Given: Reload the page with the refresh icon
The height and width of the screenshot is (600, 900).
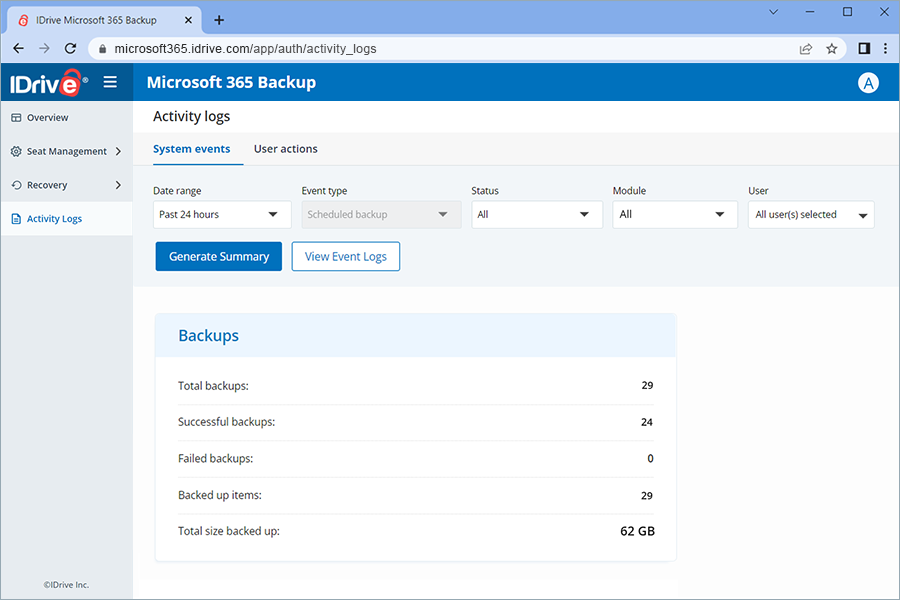Looking at the screenshot, I should coord(70,49).
